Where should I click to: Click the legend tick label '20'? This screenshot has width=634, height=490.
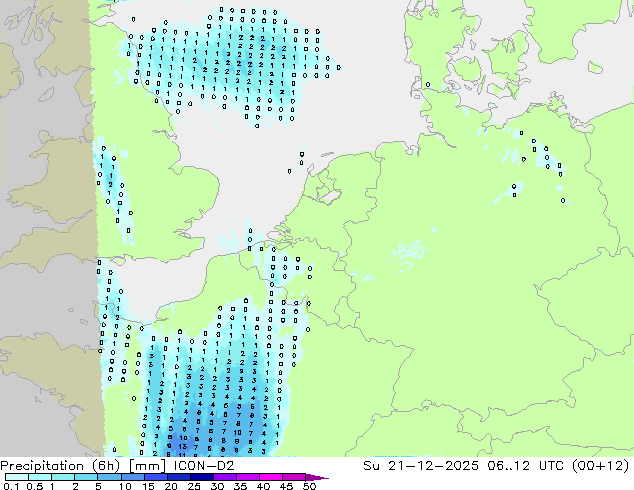[x=171, y=486]
